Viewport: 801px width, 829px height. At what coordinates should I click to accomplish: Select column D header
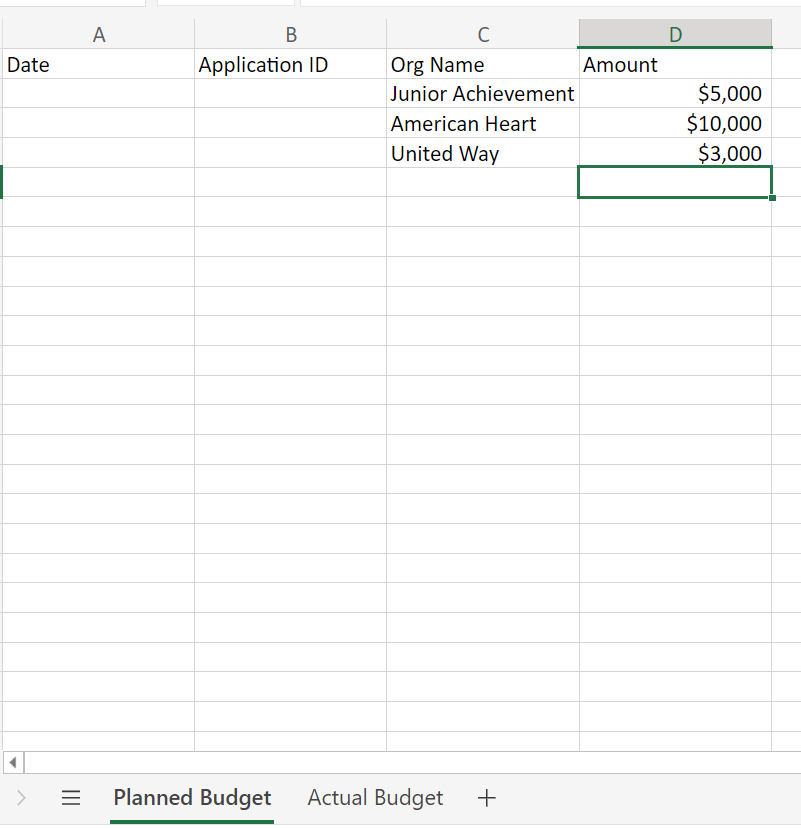[675, 34]
